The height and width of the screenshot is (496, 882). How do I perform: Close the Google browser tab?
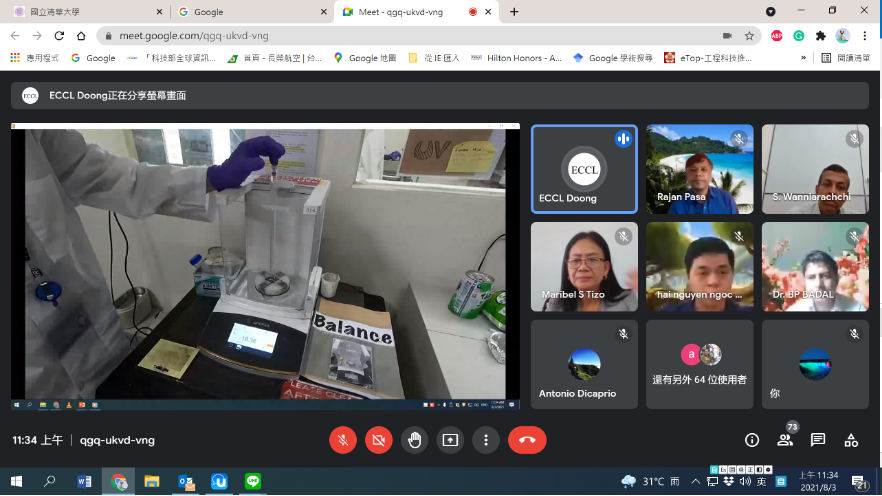323,12
